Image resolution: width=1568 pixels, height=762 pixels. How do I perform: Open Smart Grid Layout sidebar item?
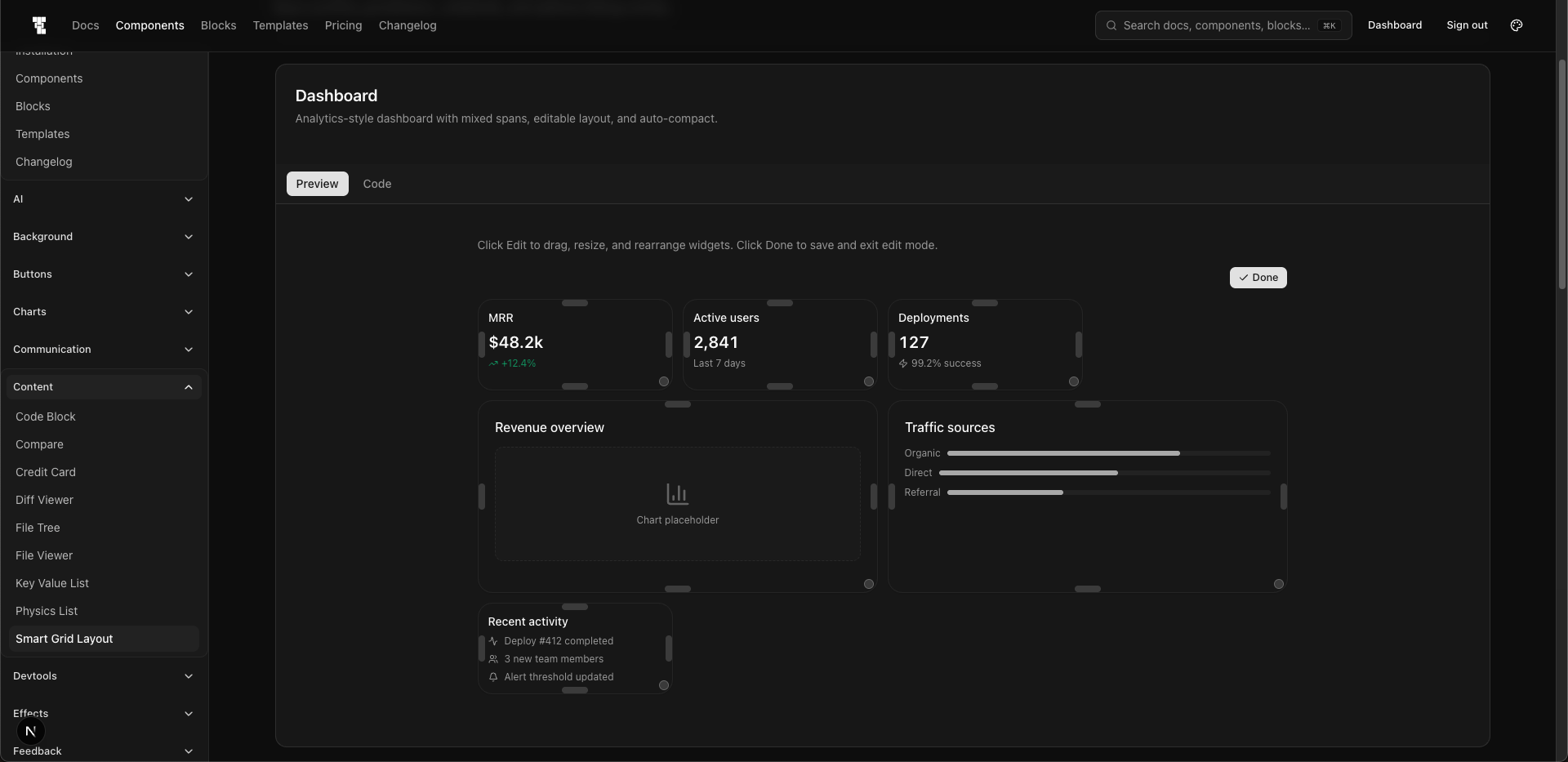click(104, 639)
